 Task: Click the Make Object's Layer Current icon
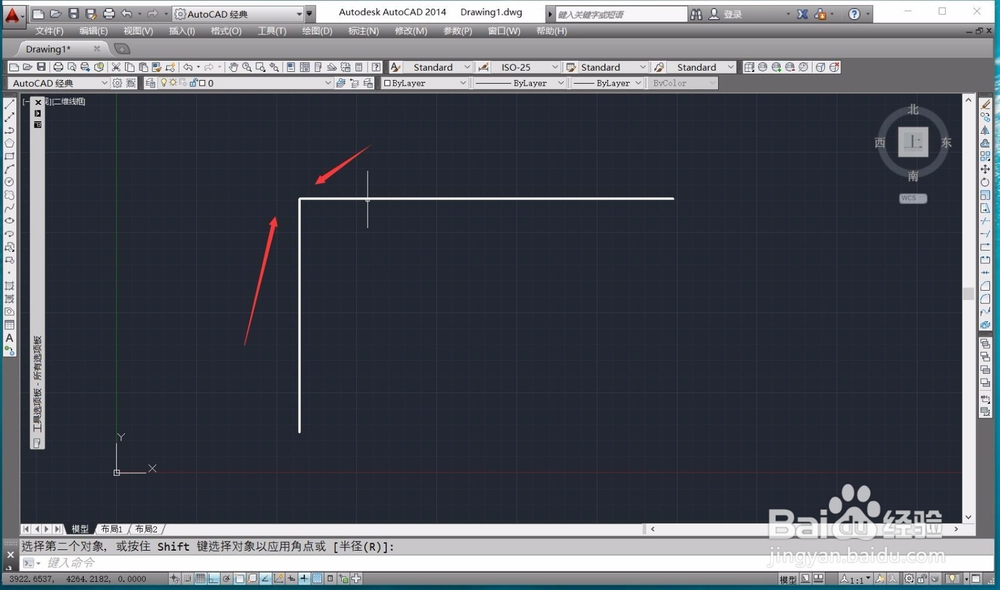341,83
